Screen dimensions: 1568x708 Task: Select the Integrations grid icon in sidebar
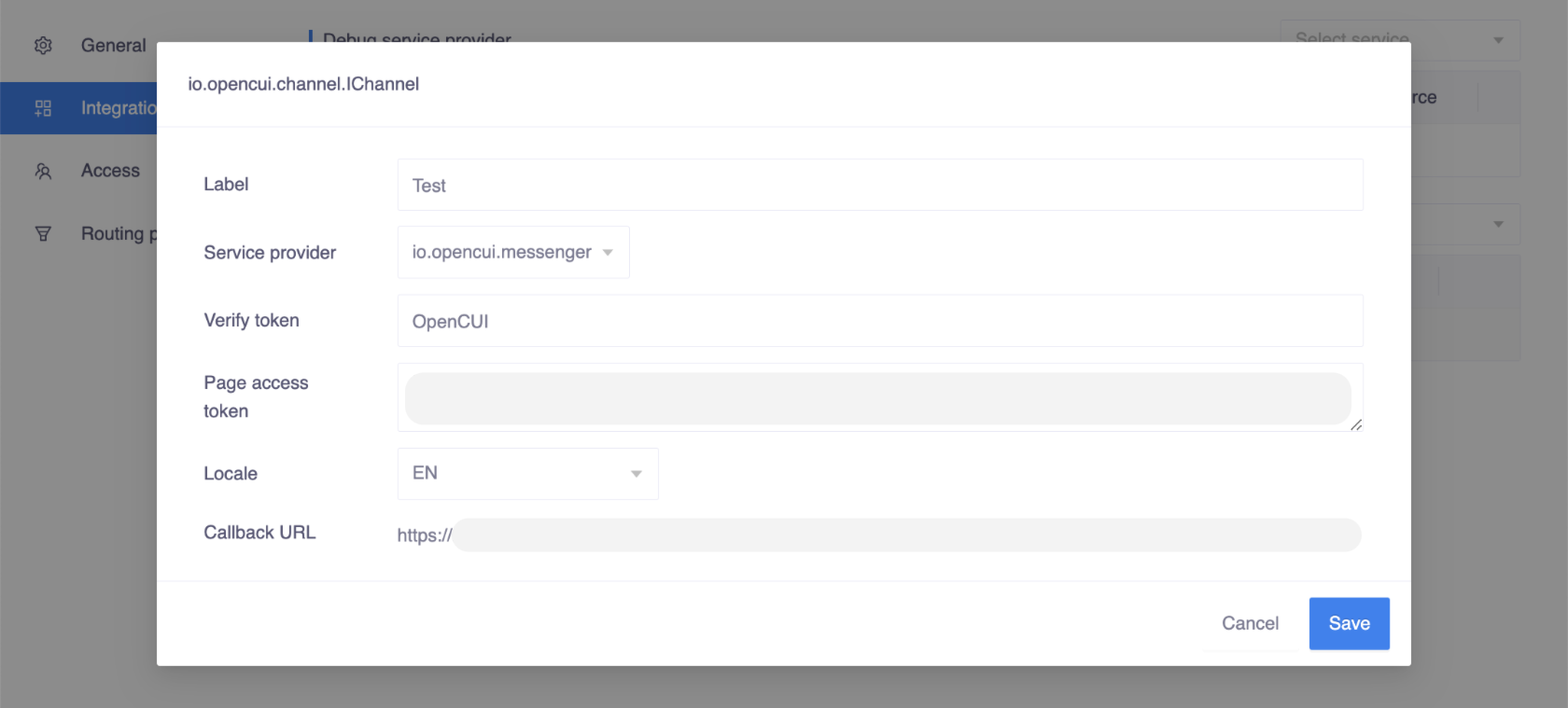point(43,107)
